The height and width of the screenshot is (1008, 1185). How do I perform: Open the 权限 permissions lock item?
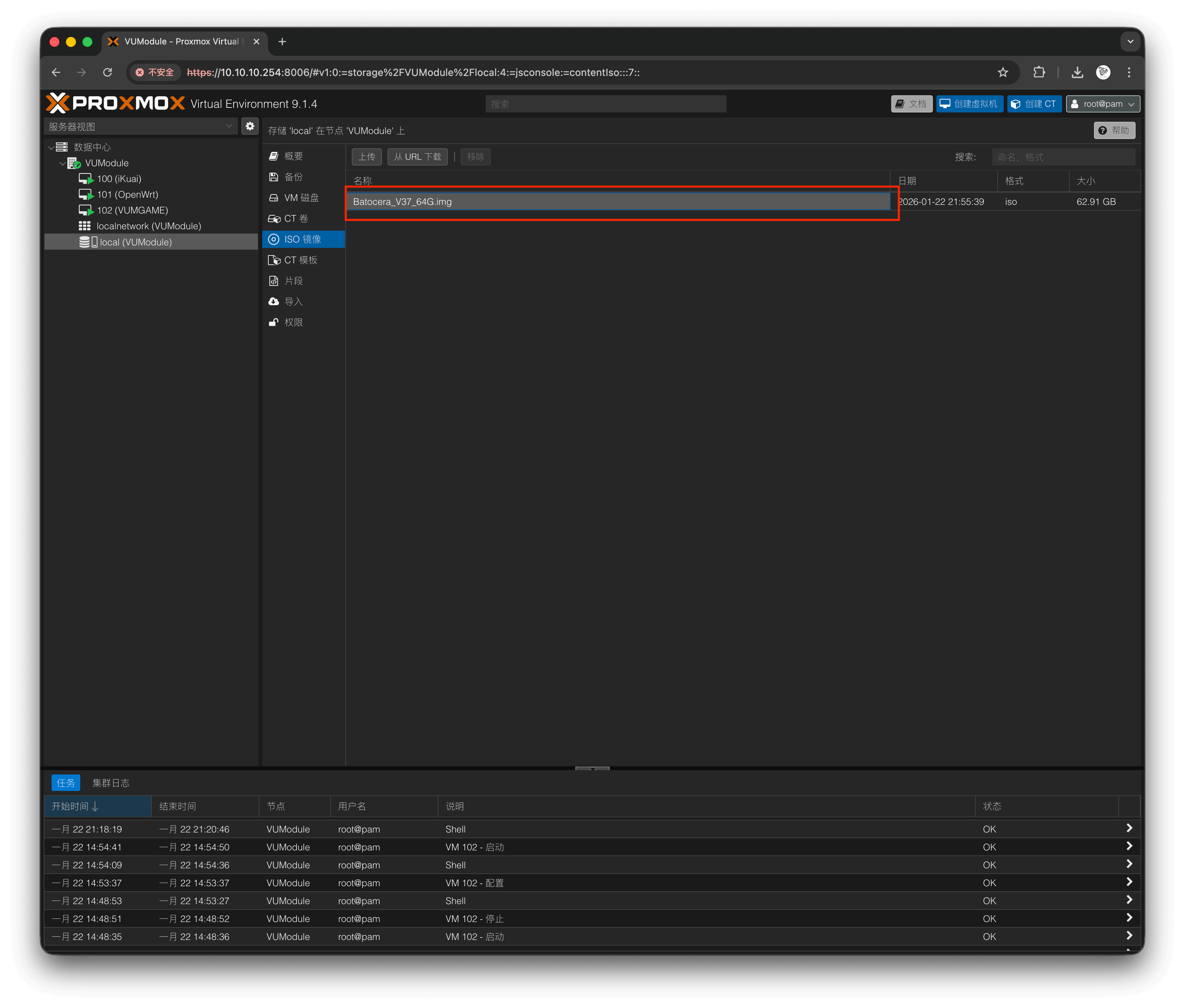click(x=293, y=322)
